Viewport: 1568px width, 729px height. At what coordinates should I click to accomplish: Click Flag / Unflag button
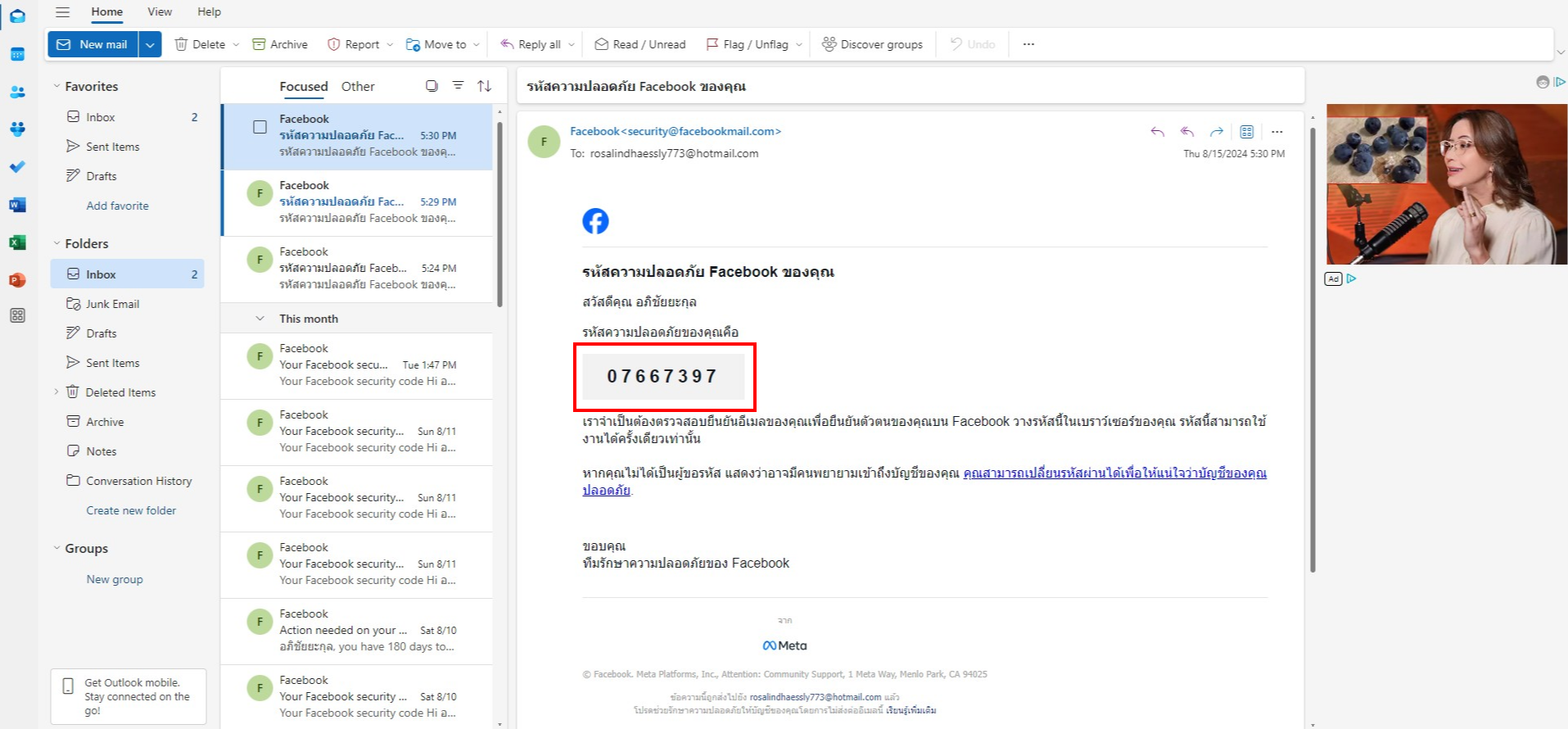point(747,44)
